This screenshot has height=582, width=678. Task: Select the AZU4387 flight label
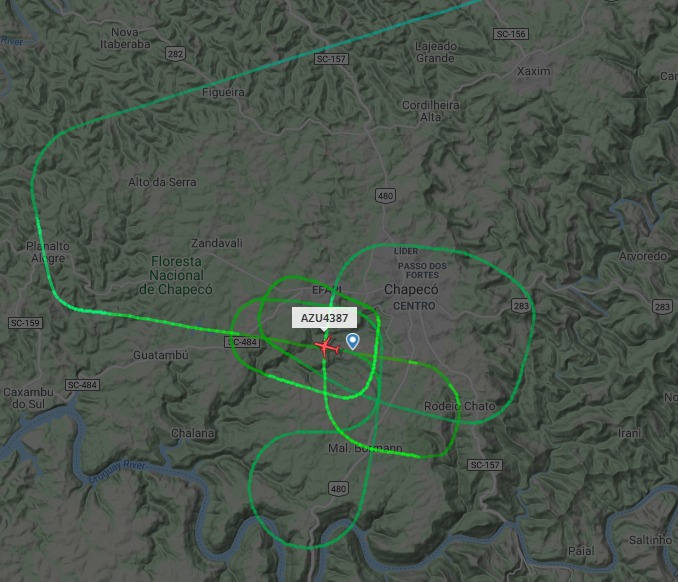pos(324,318)
